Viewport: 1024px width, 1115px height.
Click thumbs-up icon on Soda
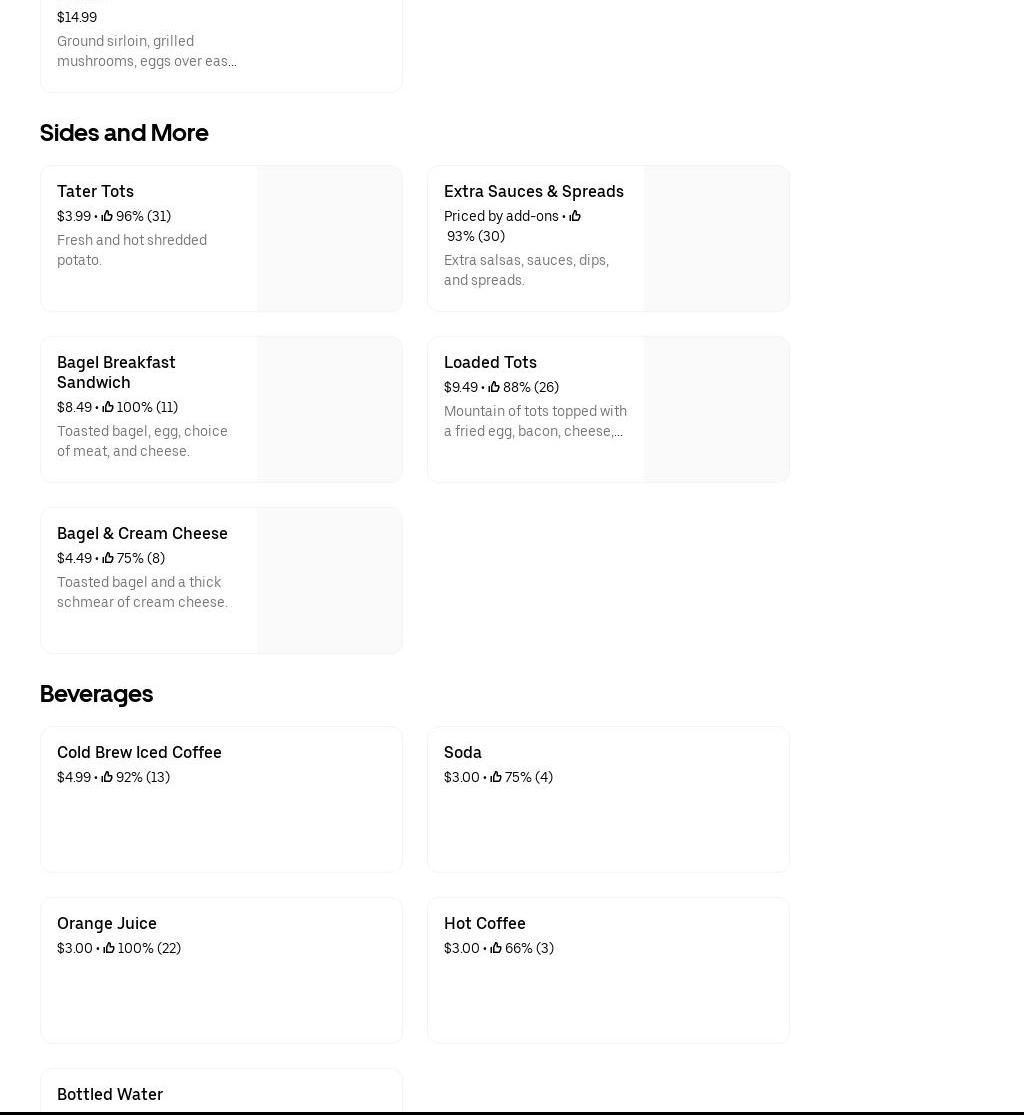496,777
